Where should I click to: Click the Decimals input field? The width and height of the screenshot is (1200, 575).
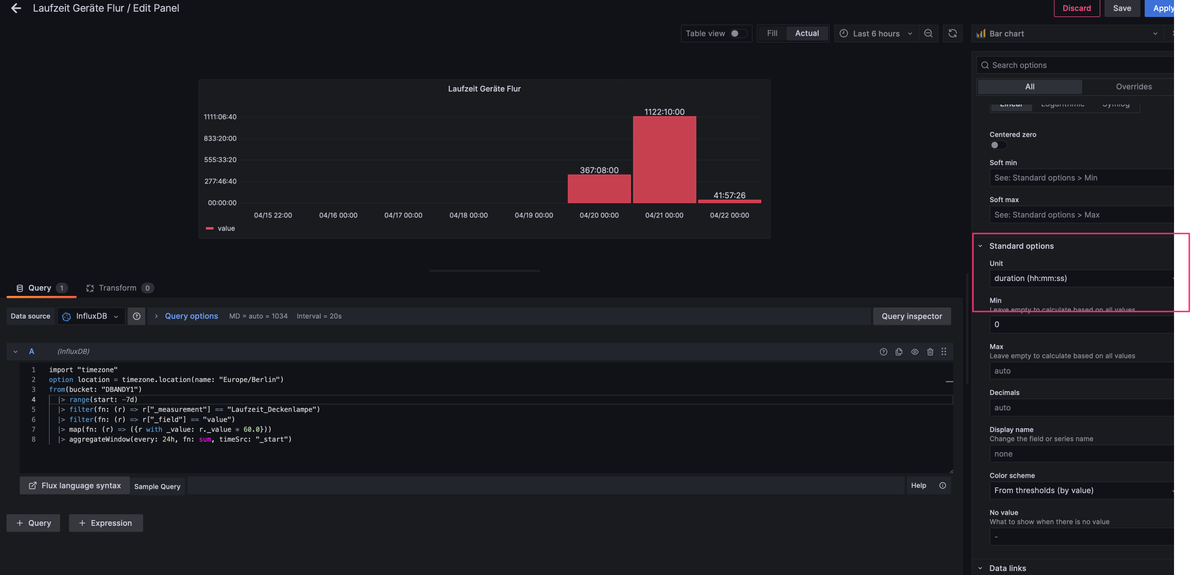(x=1081, y=408)
